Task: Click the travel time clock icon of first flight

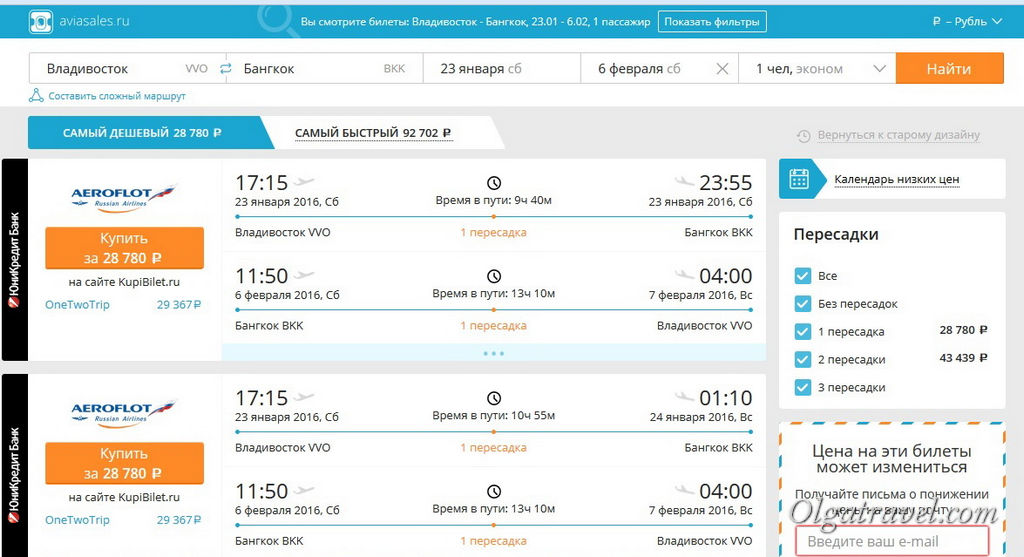Action: coord(493,183)
